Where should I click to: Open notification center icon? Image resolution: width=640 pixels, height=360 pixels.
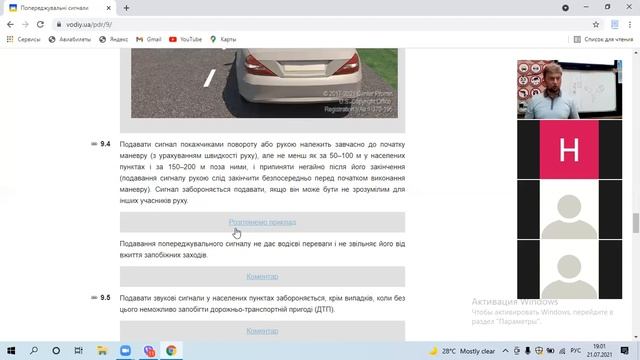coord(624,351)
